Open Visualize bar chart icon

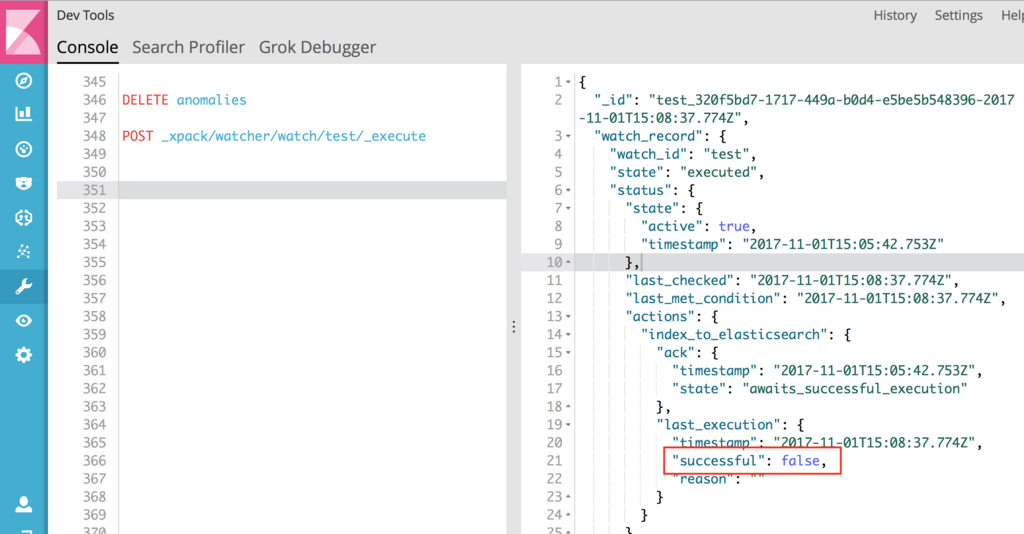(x=24, y=114)
